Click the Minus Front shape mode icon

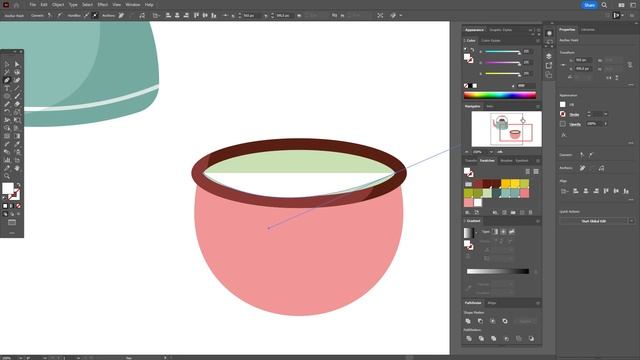pos(480,321)
